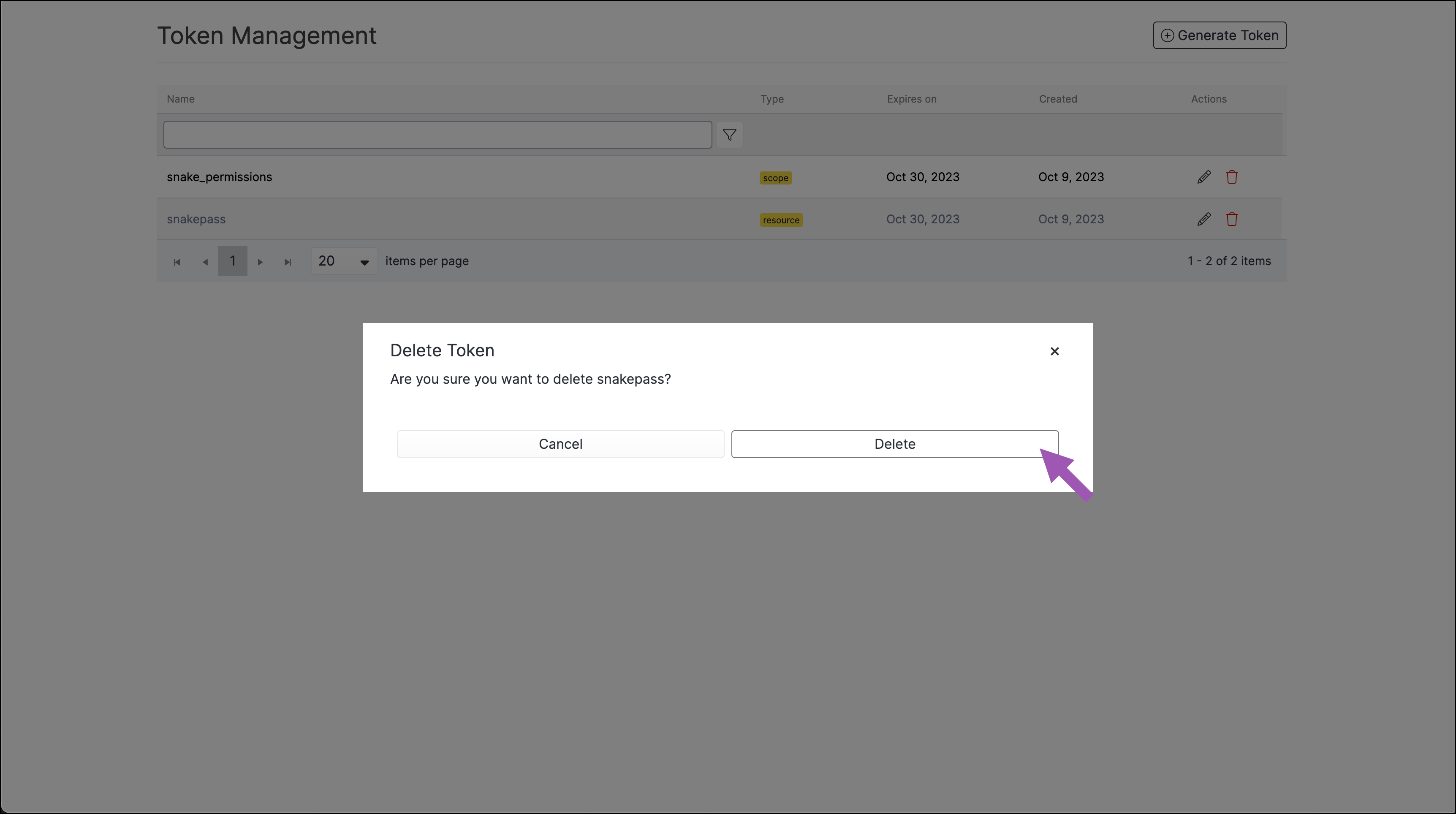Screen dimensions: 1456x814
Task: Click Generate Token button
Action: point(1219,35)
